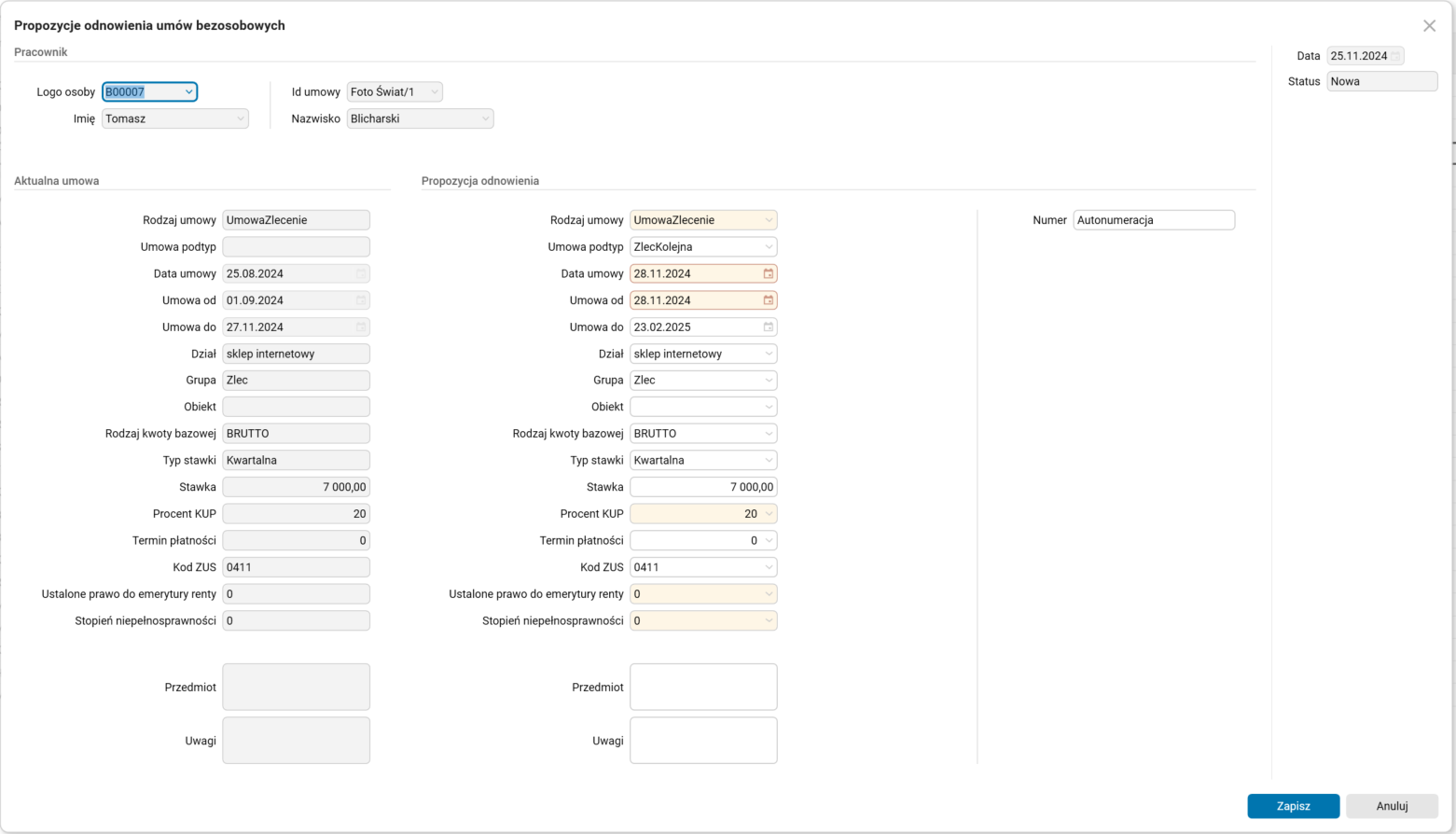Click the Zapisz button
1456x834 pixels.
pos(1293,806)
